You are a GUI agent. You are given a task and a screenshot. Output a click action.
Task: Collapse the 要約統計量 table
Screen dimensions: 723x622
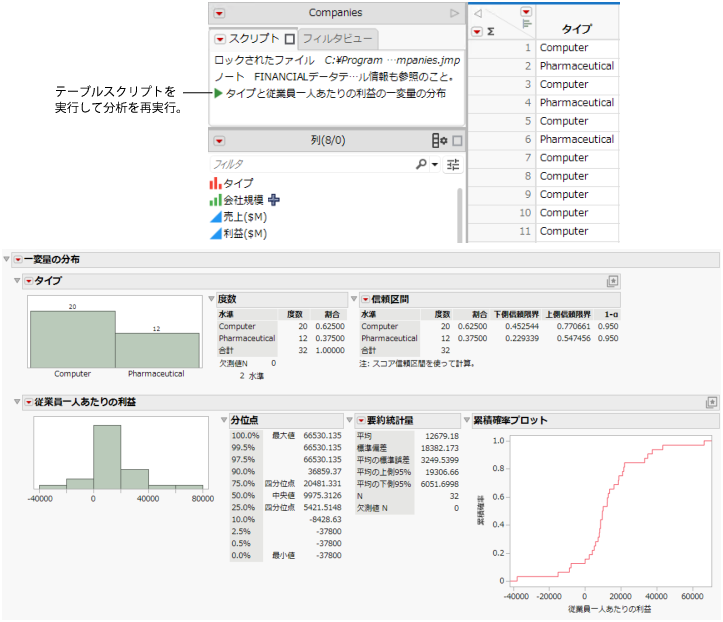coord(350,420)
